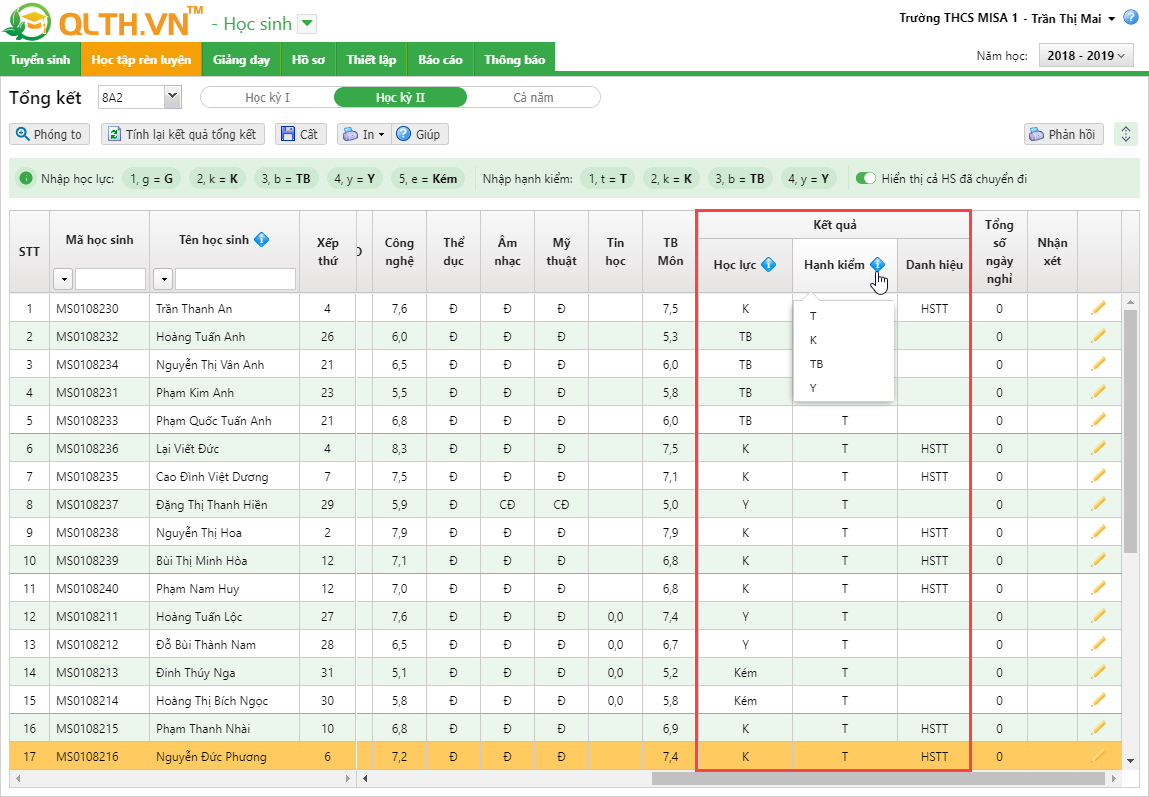Click the Xếp thứ column header
Image resolution: width=1149 pixels, height=797 pixels.
[328, 251]
